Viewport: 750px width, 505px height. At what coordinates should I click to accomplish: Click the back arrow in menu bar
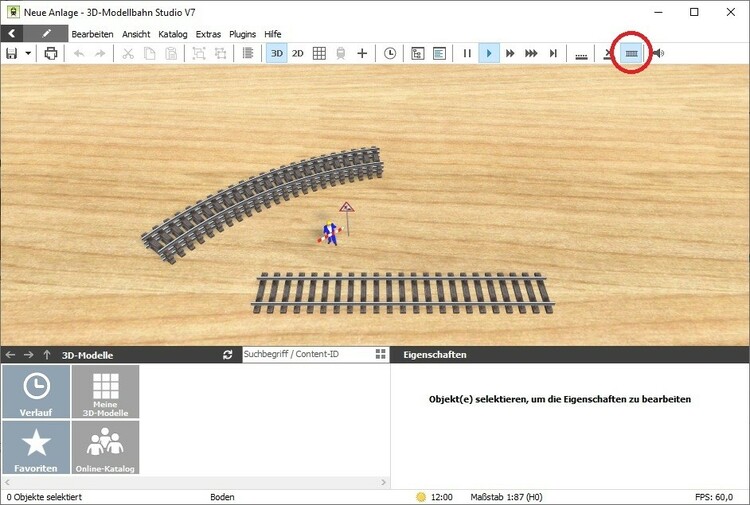pyautogui.click(x=12, y=33)
